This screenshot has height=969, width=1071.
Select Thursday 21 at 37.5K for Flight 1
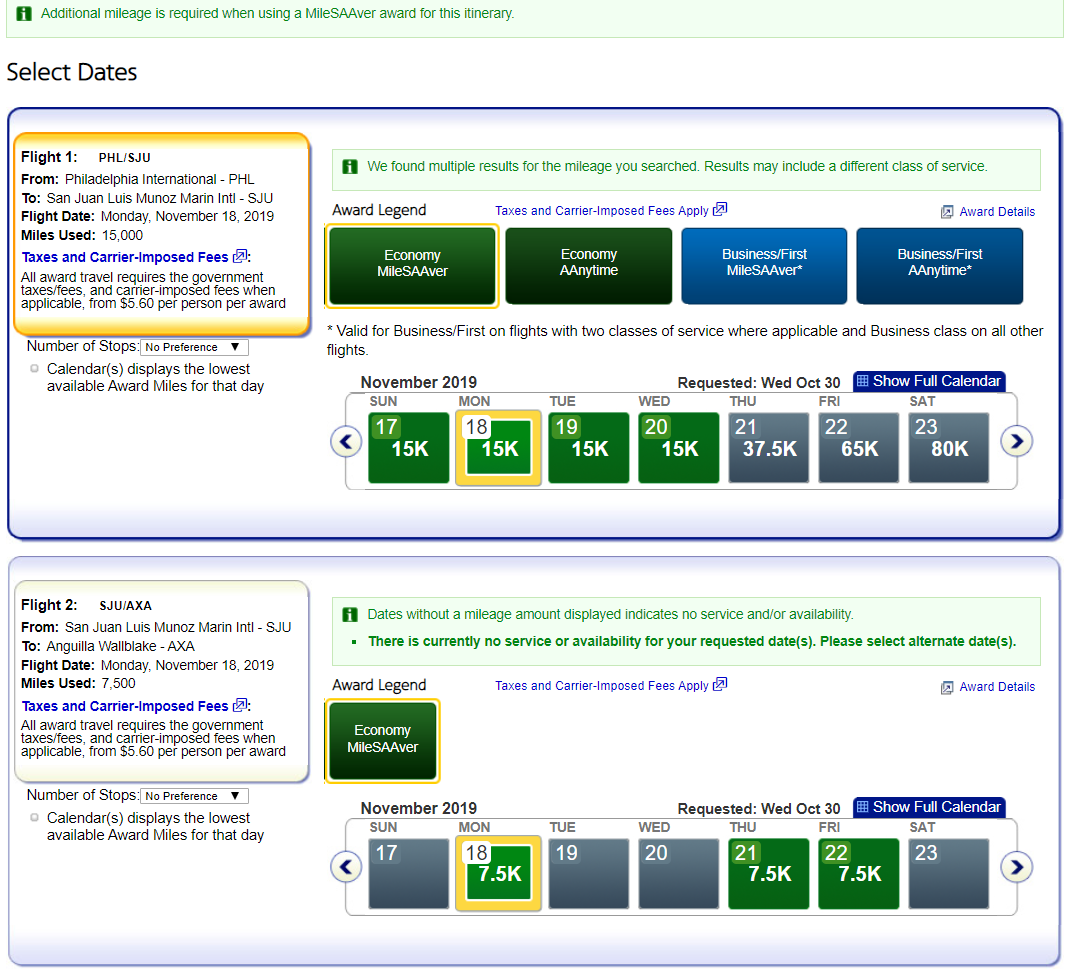(768, 448)
